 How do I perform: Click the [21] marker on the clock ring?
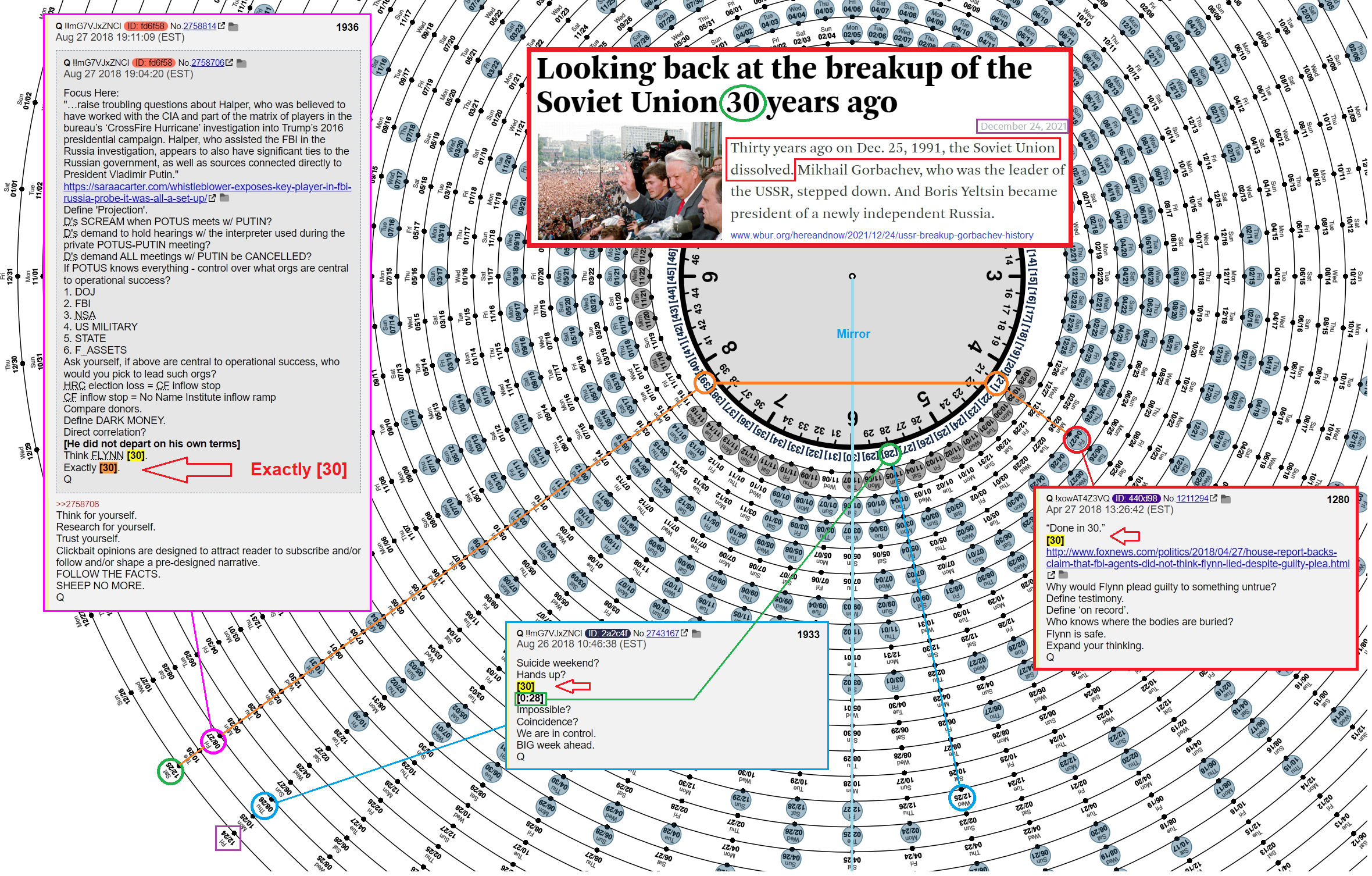click(996, 383)
